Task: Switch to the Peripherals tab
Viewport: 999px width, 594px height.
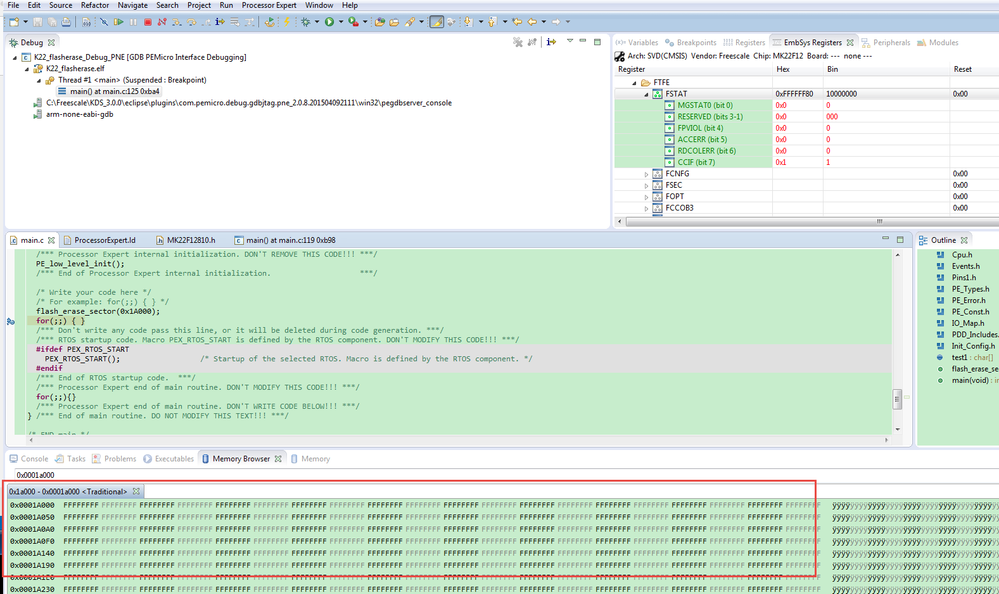Action: point(886,43)
